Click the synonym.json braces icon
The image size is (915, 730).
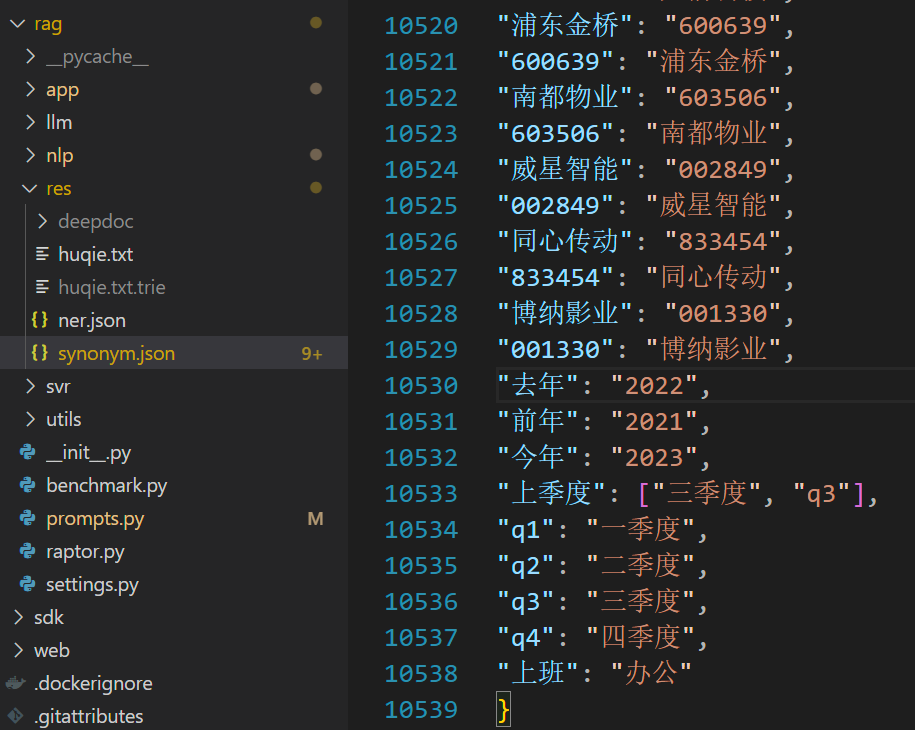click(40, 353)
